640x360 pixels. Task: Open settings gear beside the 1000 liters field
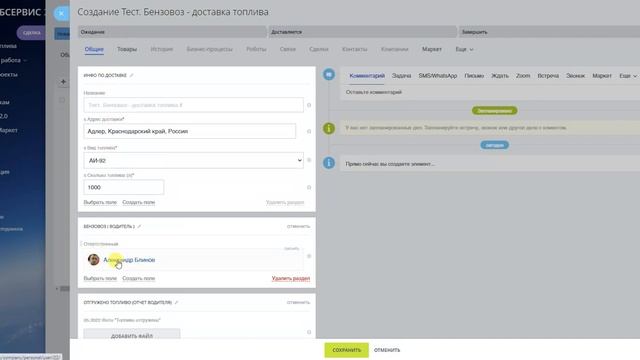click(309, 187)
